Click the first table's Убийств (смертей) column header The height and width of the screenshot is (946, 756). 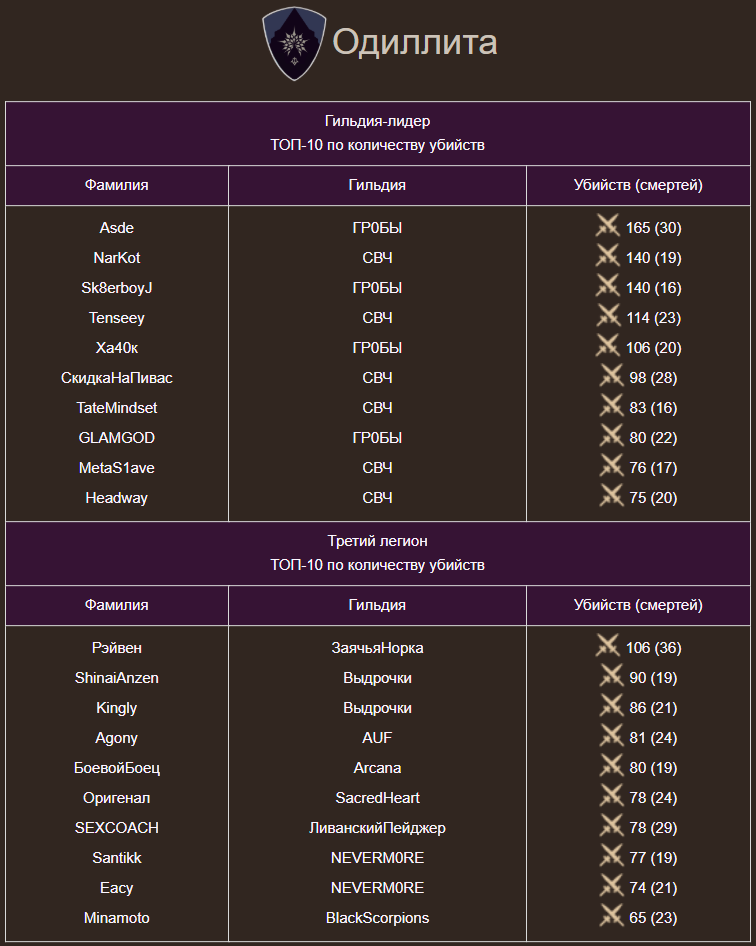(x=638, y=185)
